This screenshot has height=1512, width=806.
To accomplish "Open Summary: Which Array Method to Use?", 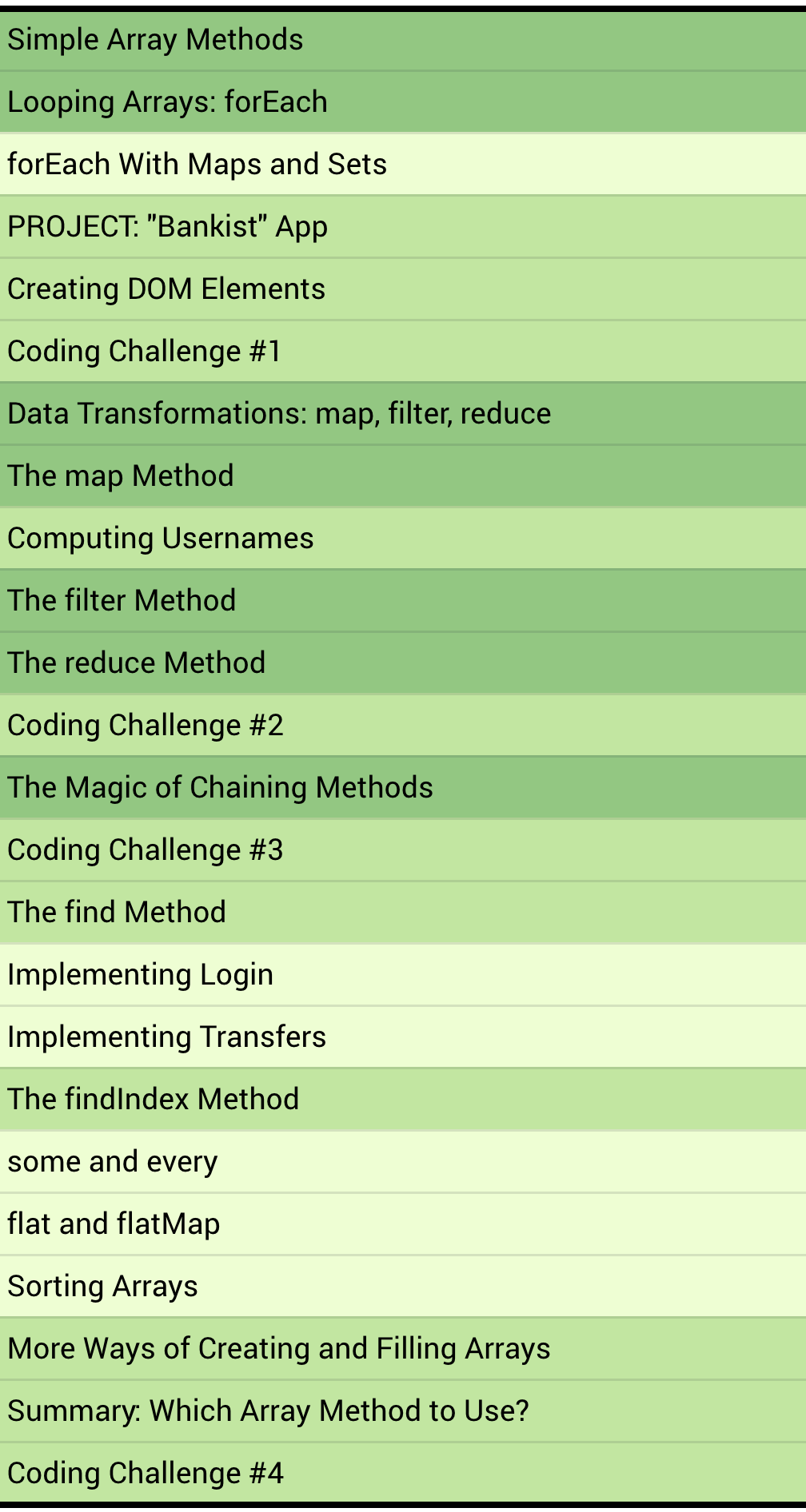I will (268, 1411).
